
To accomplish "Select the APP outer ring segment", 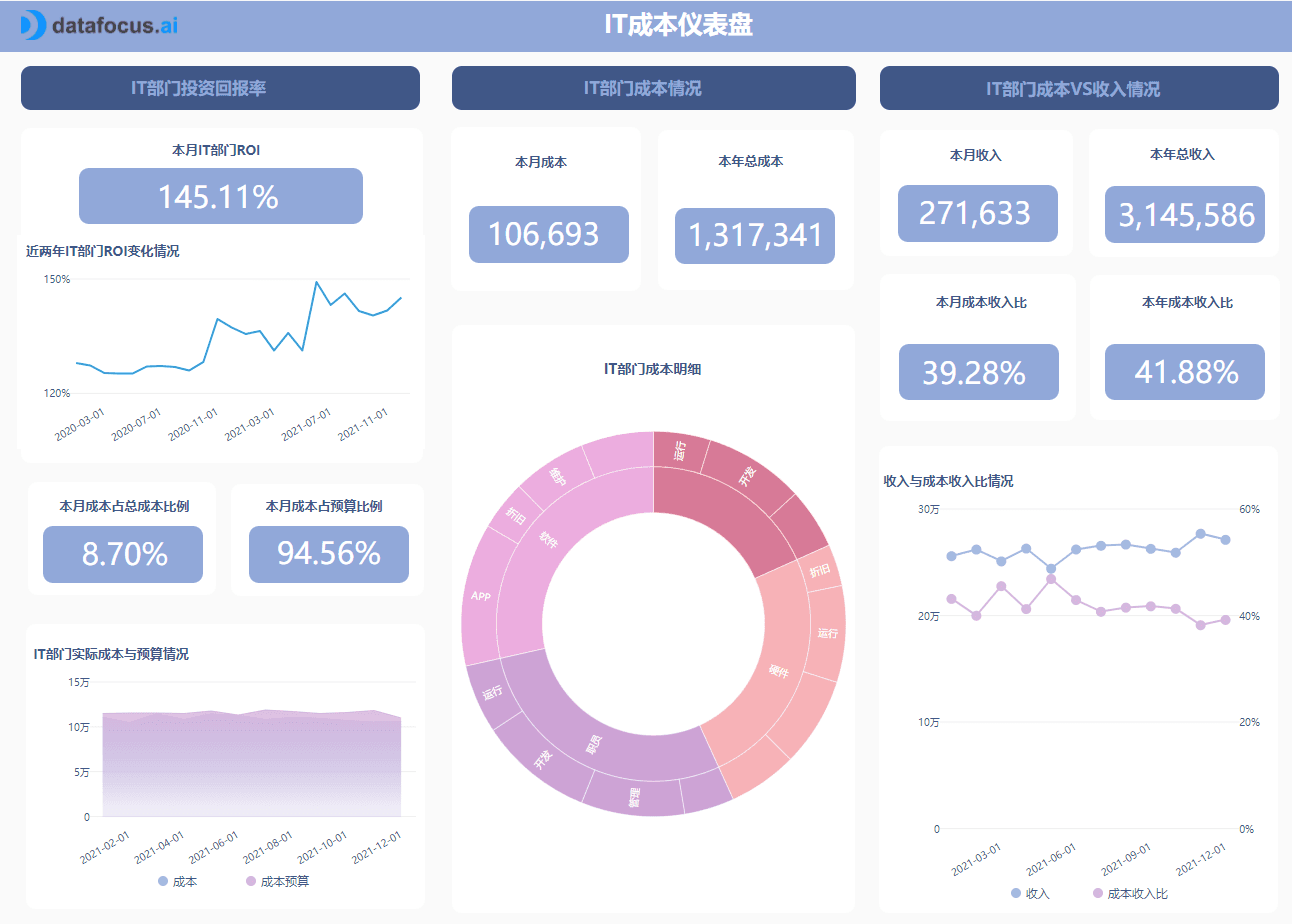I will tap(481, 595).
